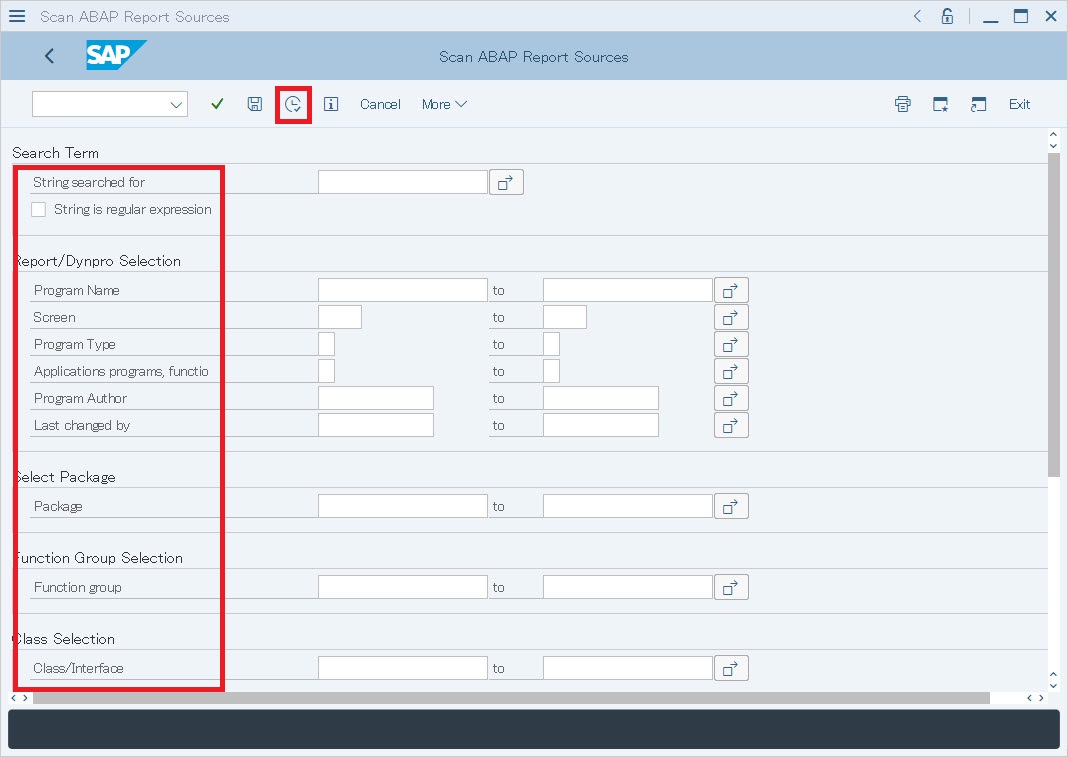Create new GUI window icon

coord(941,104)
